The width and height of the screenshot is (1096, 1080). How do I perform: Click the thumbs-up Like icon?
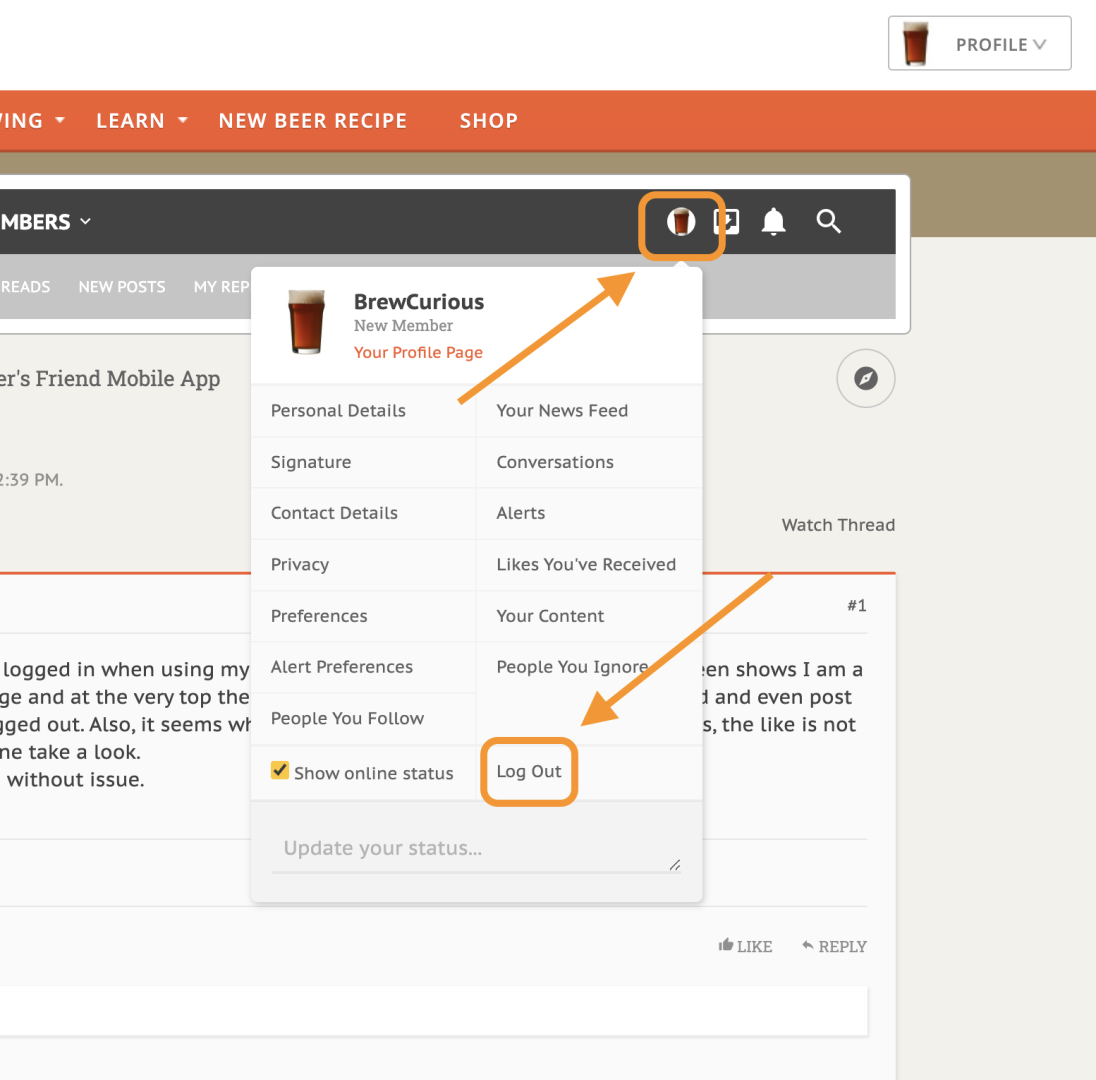(727, 946)
